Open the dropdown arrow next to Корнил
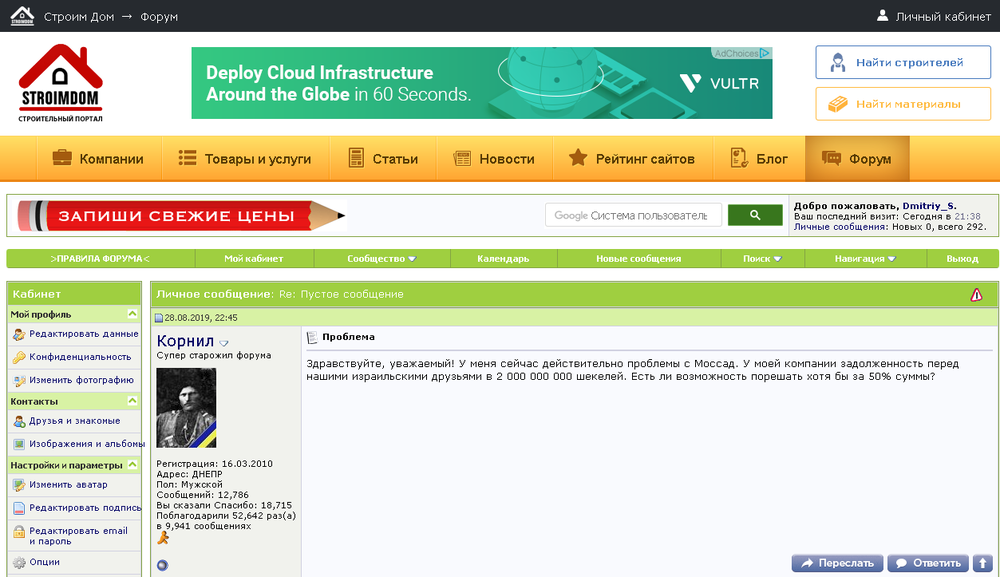This screenshot has width=1000, height=577. 224,343
